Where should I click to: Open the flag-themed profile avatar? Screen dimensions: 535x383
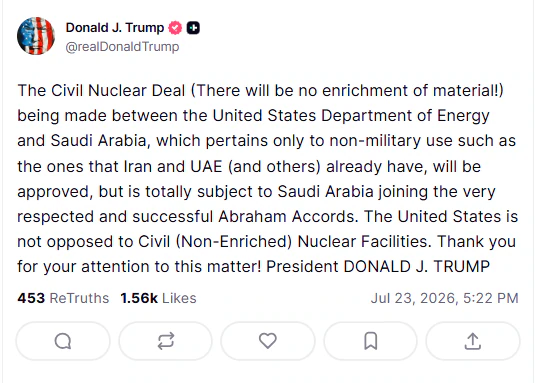pos(36,36)
